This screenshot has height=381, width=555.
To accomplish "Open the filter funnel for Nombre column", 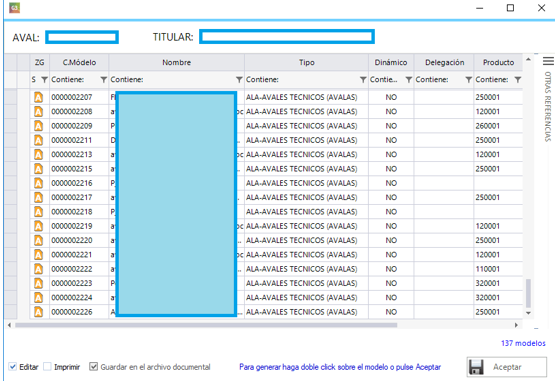I will (x=239, y=80).
